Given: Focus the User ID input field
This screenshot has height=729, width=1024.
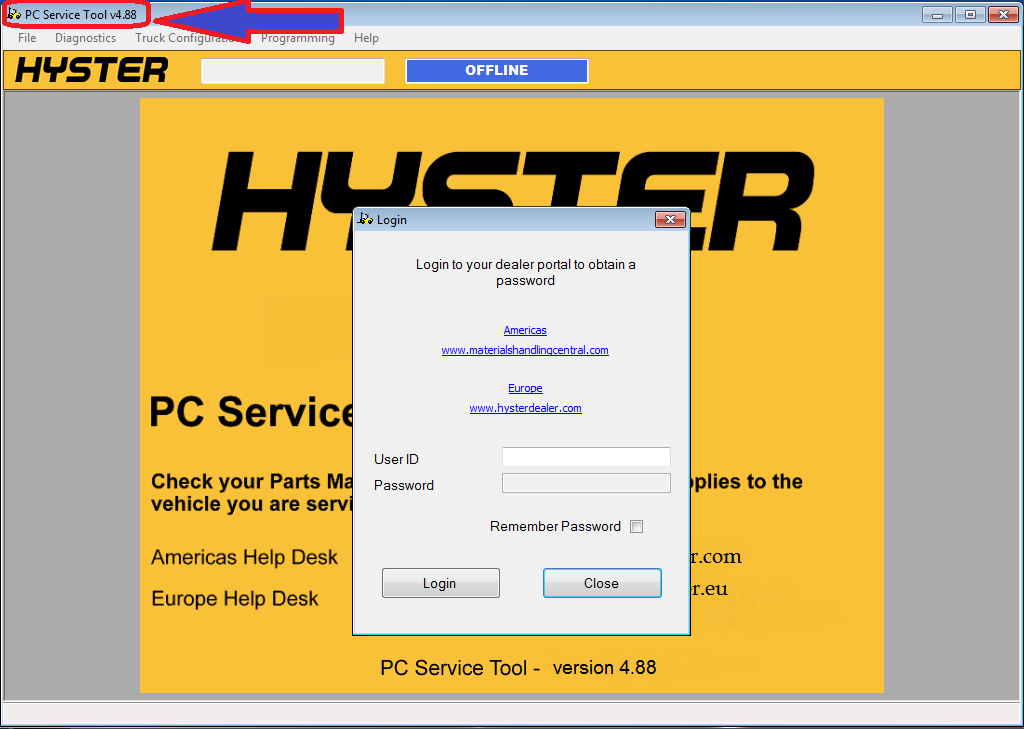Looking at the screenshot, I should (x=586, y=457).
